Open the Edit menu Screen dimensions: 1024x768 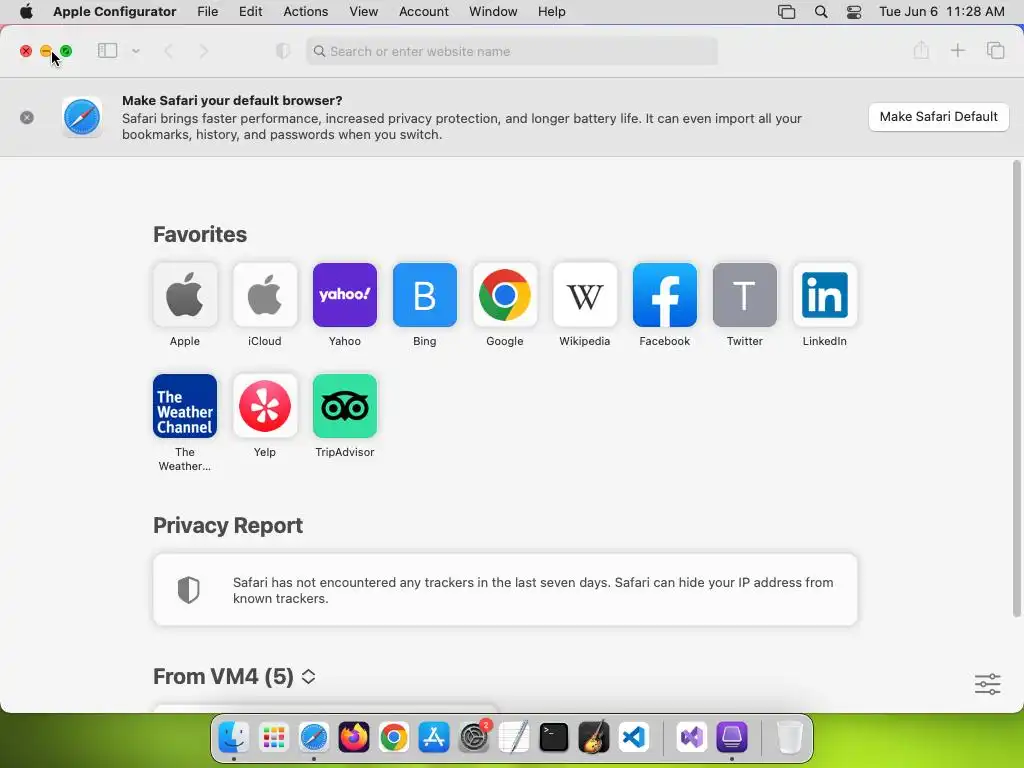click(x=250, y=12)
